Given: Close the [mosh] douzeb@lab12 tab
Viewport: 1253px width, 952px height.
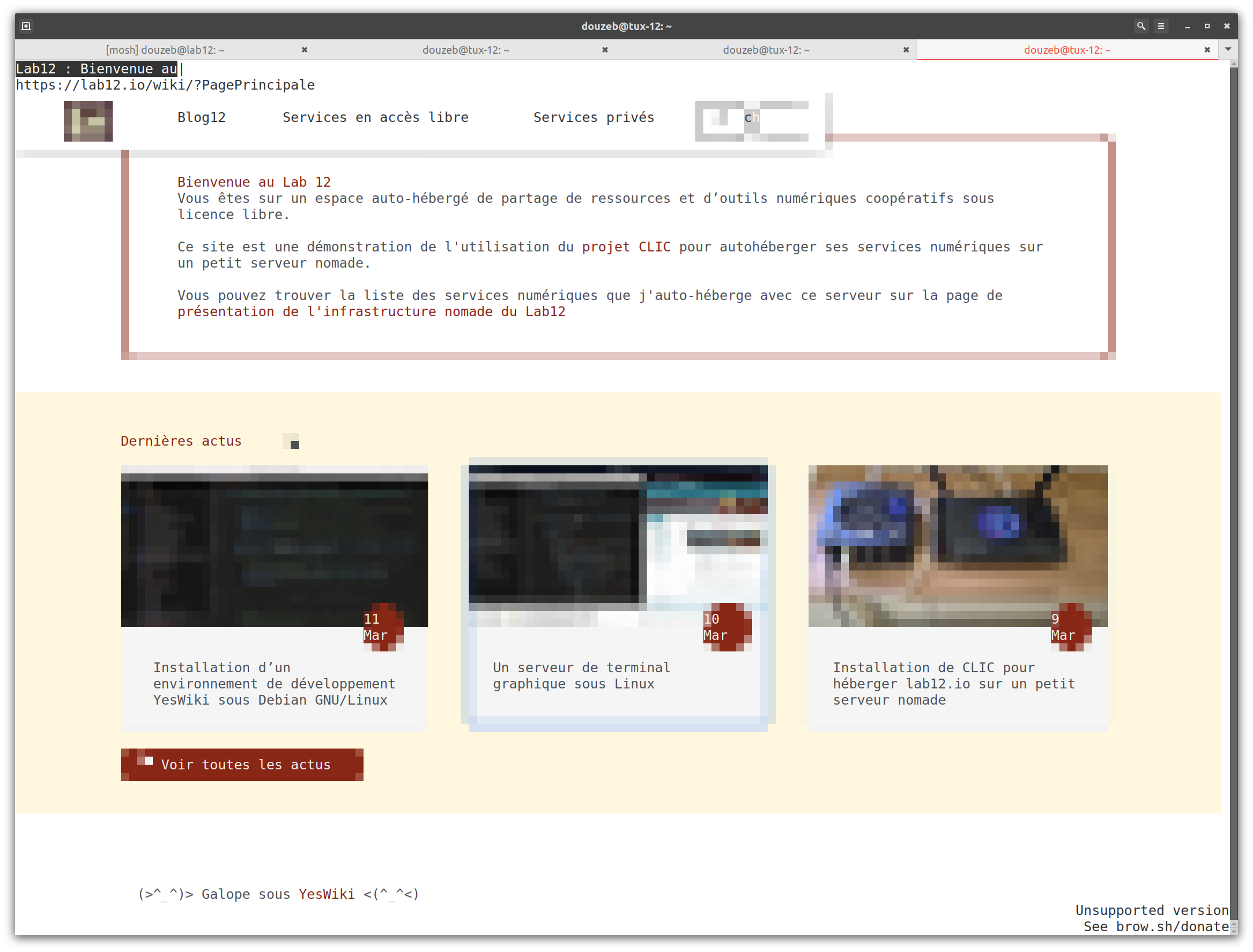Looking at the screenshot, I should pyautogui.click(x=305, y=50).
